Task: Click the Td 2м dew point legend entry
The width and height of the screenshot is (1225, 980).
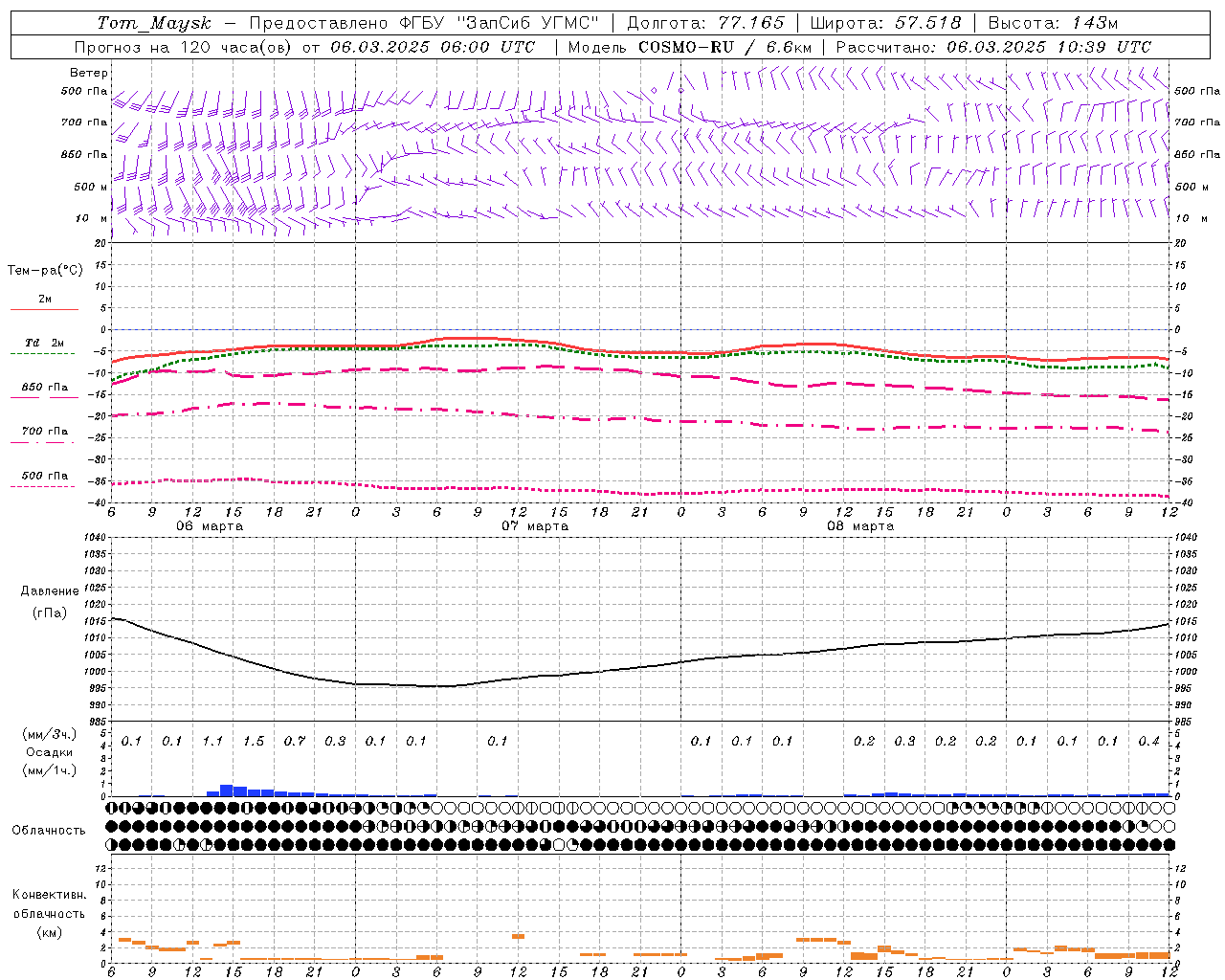Action: point(44,343)
